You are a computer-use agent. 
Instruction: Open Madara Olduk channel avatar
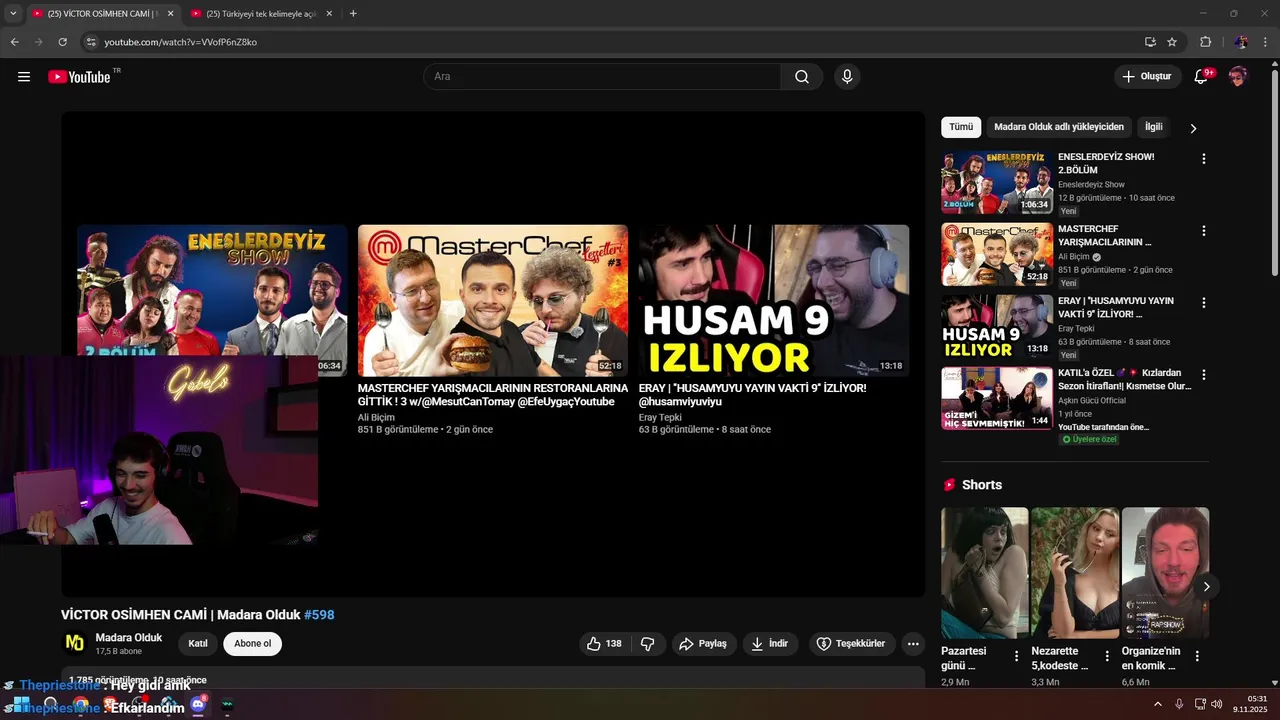(75, 643)
